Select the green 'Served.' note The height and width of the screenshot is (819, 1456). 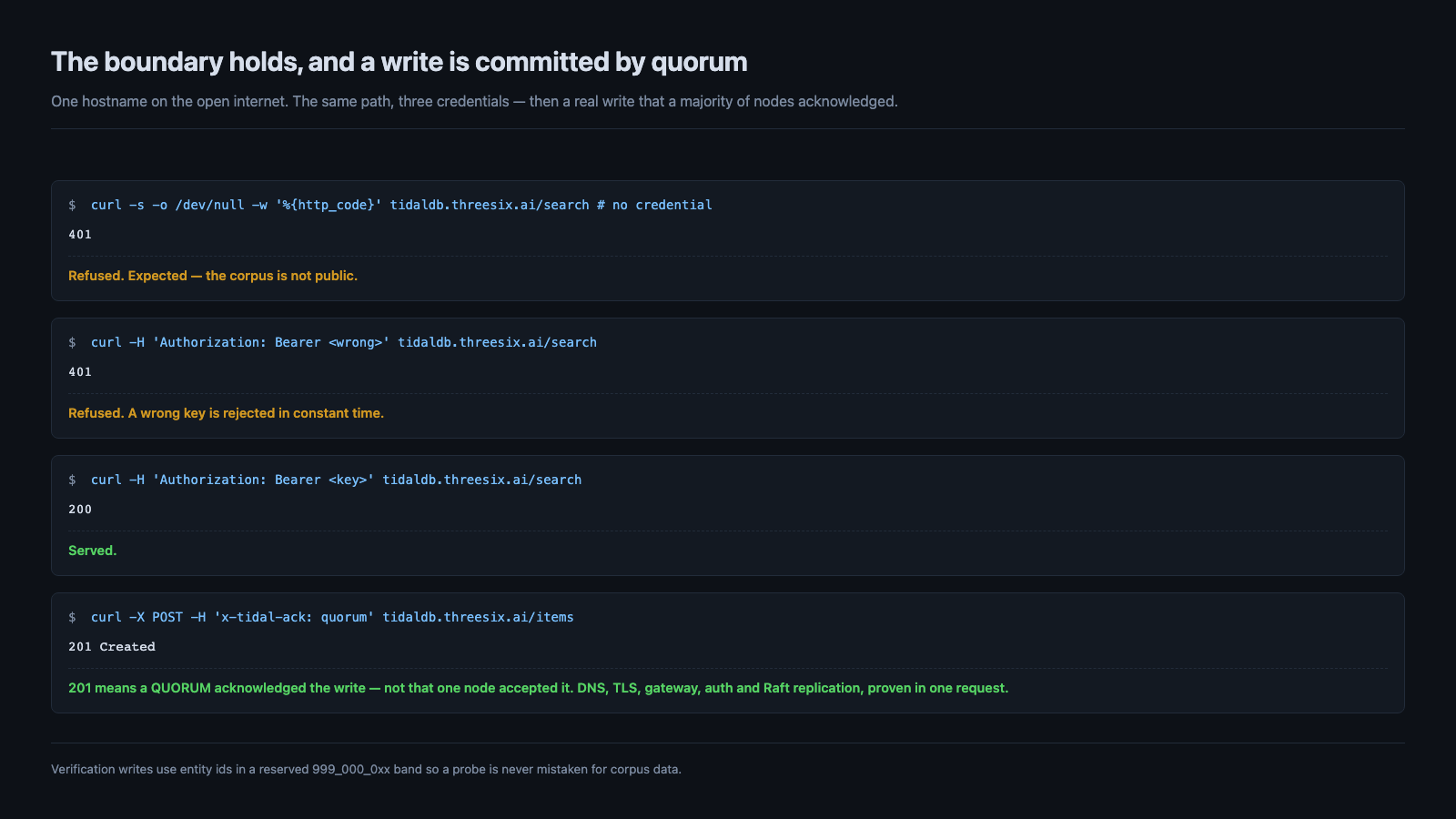(x=92, y=551)
